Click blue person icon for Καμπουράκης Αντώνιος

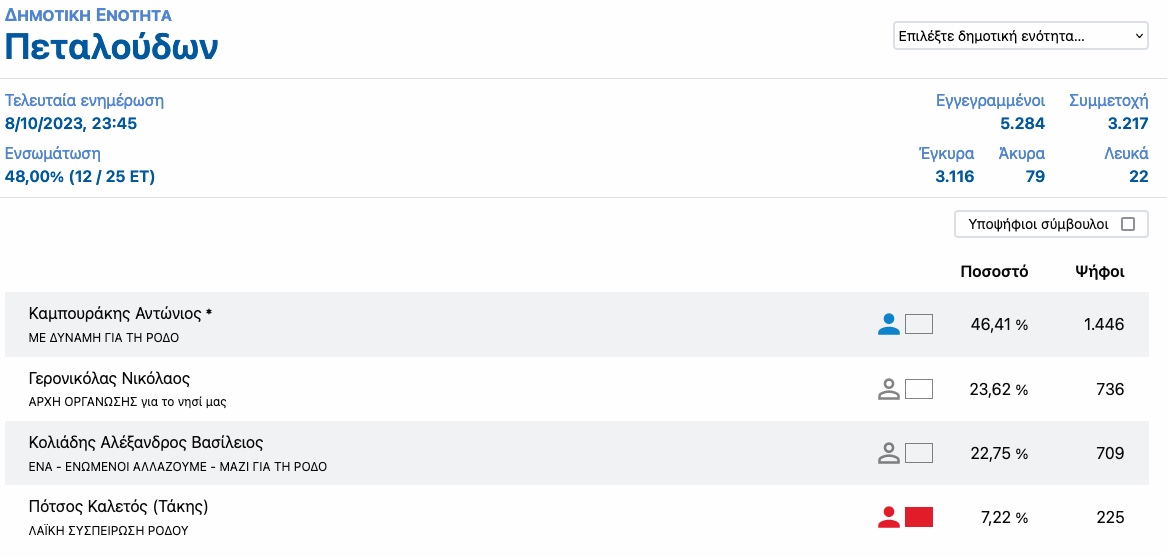click(889, 325)
